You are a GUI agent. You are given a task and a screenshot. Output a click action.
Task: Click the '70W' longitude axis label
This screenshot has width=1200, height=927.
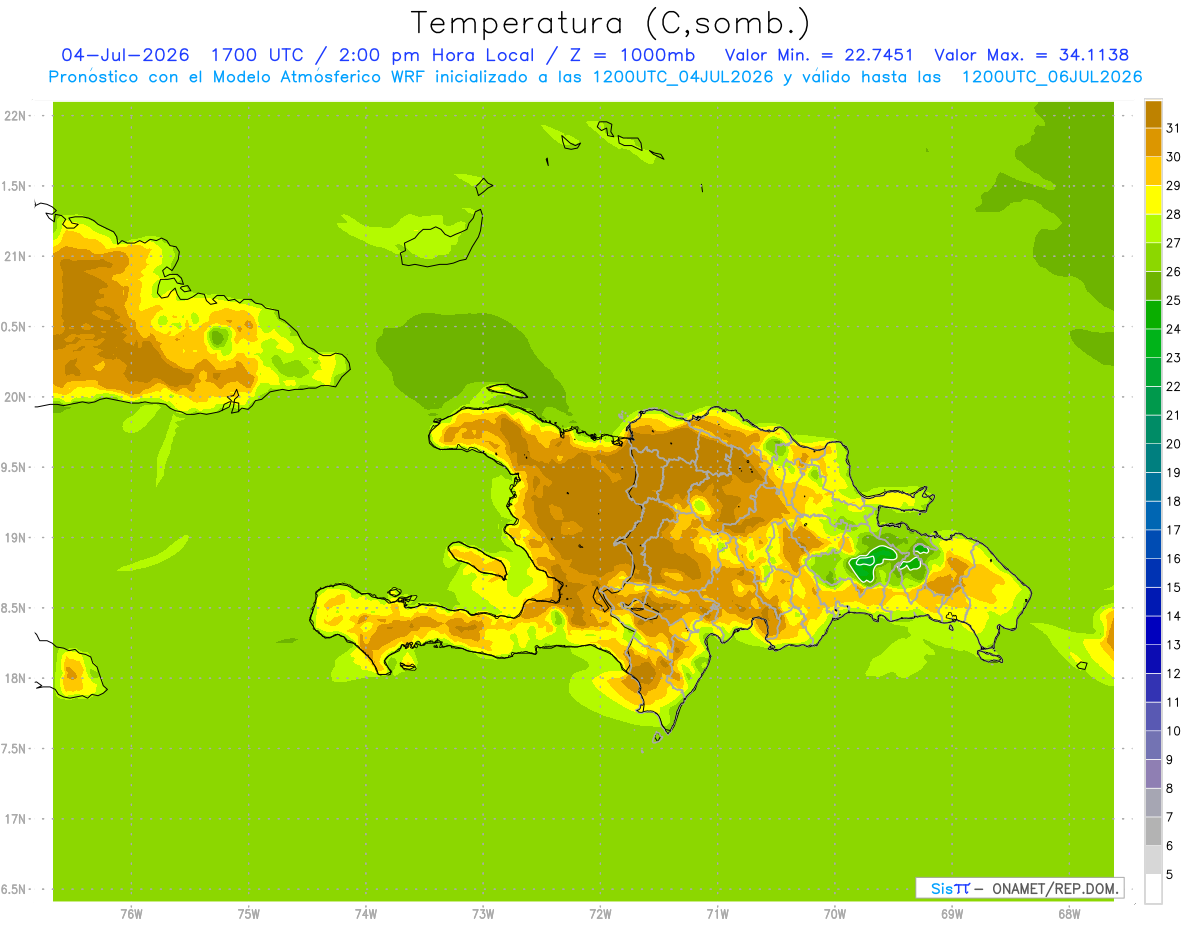click(x=835, y=914)
